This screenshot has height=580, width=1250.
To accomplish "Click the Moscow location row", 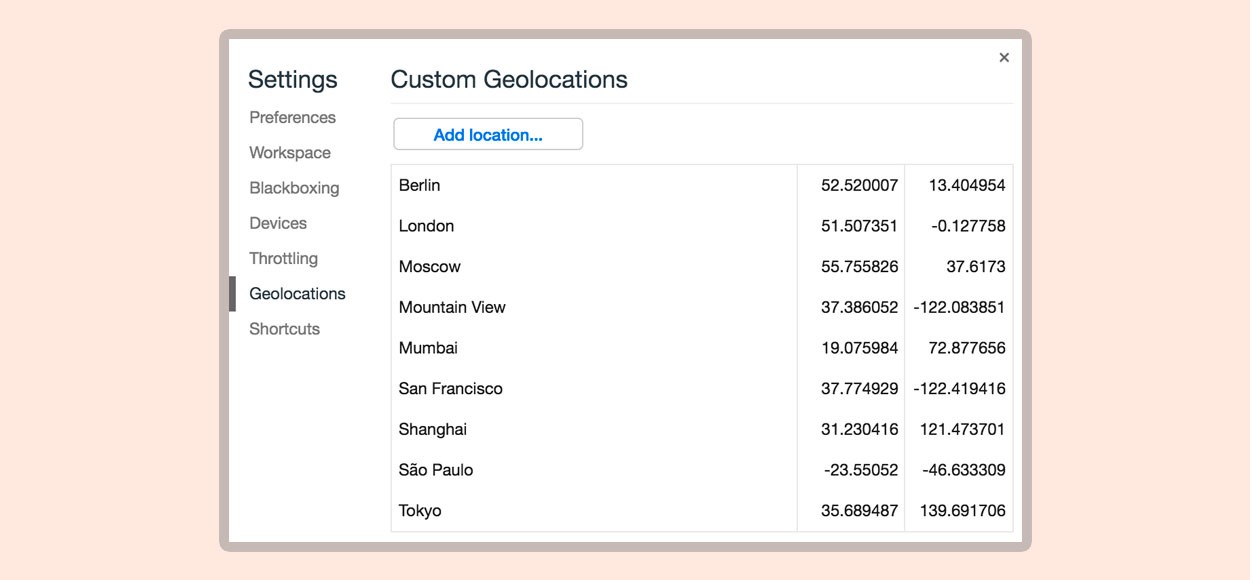I will (702, 267).
